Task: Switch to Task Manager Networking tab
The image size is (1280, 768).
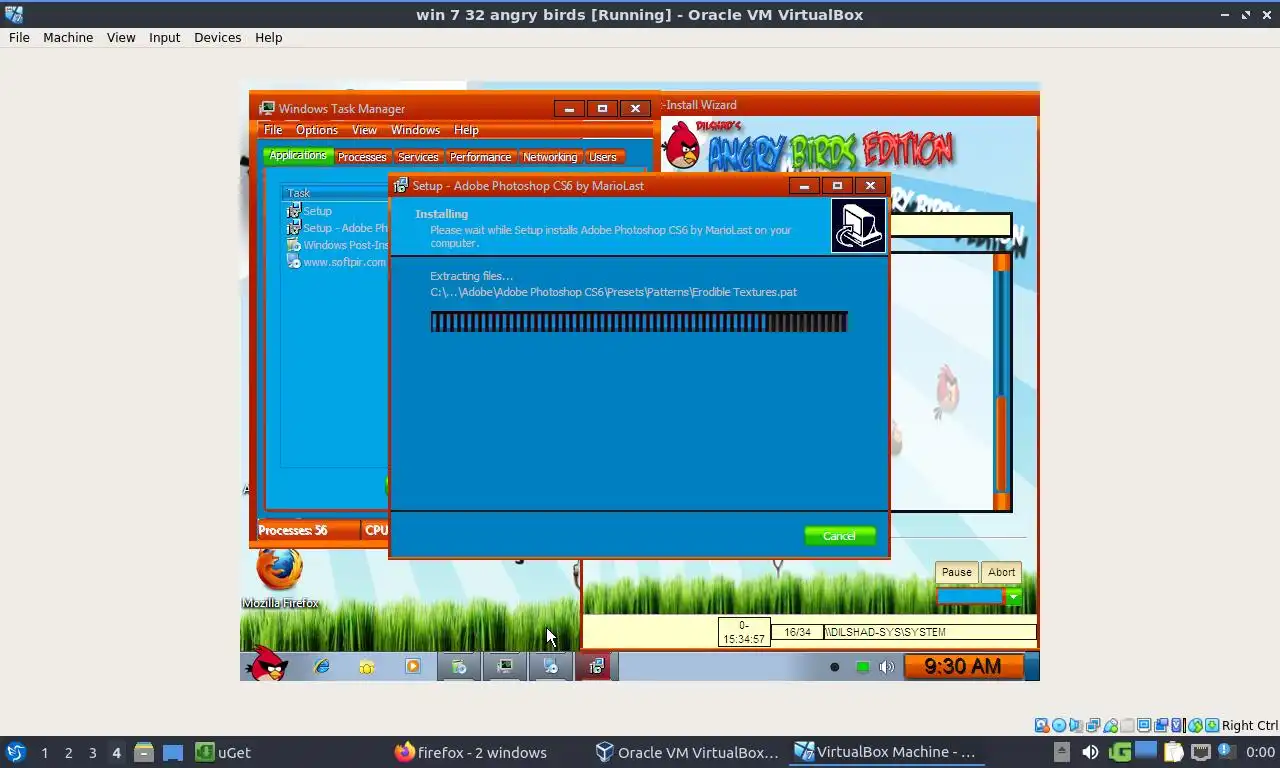Action: coord(550,157)
